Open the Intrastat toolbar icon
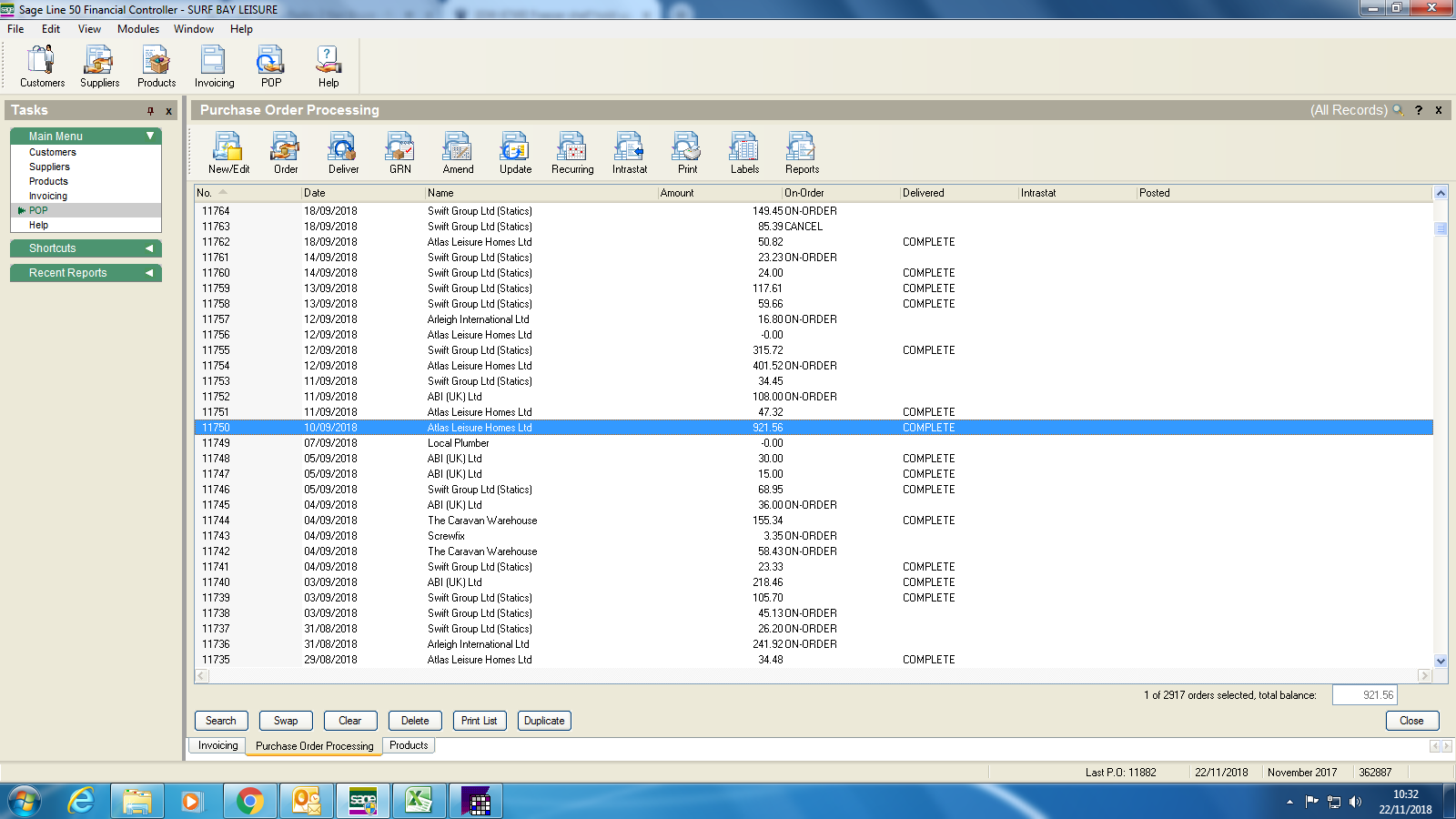 pyautogui.click(x=629, y=152)
